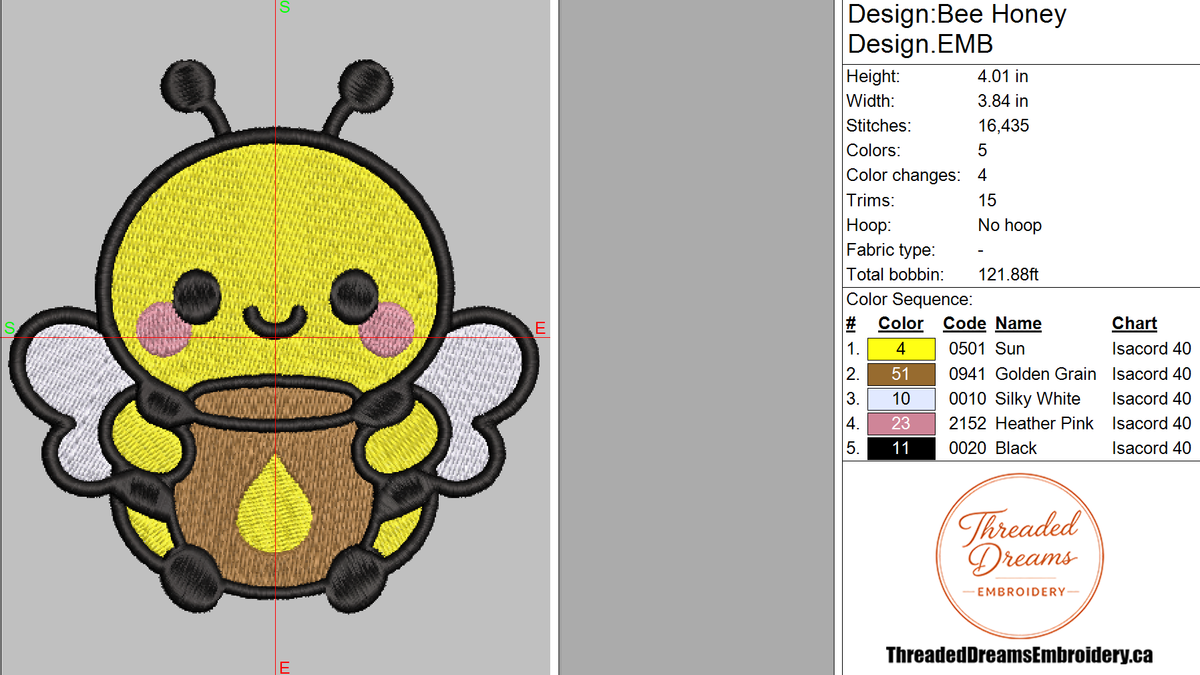This screenshot has height=675, width=1200.
Task: Click the Golden Grain color swatch
Action: tap(901, 374)
